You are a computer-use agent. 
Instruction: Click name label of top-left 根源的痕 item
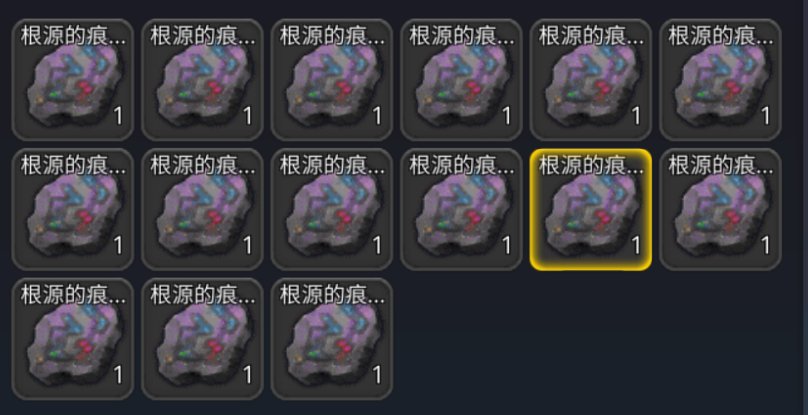(73, 36)
